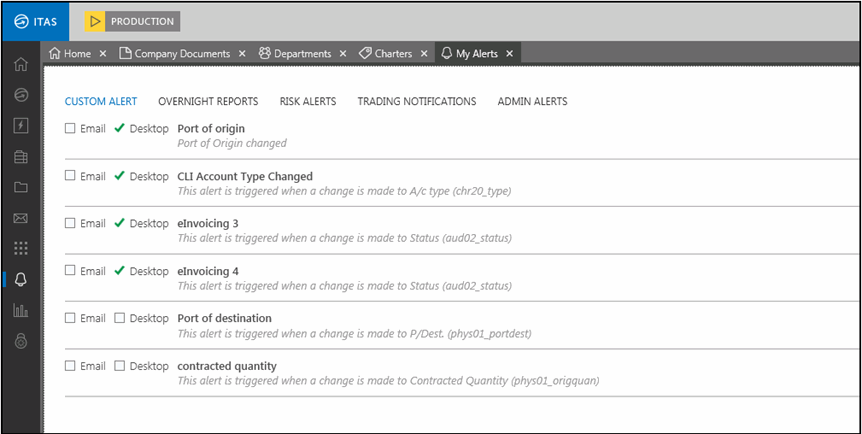Screen dimensions: 862x434
Task: Click the description mentioning chr20_type
Action: [x=345, y=191]
